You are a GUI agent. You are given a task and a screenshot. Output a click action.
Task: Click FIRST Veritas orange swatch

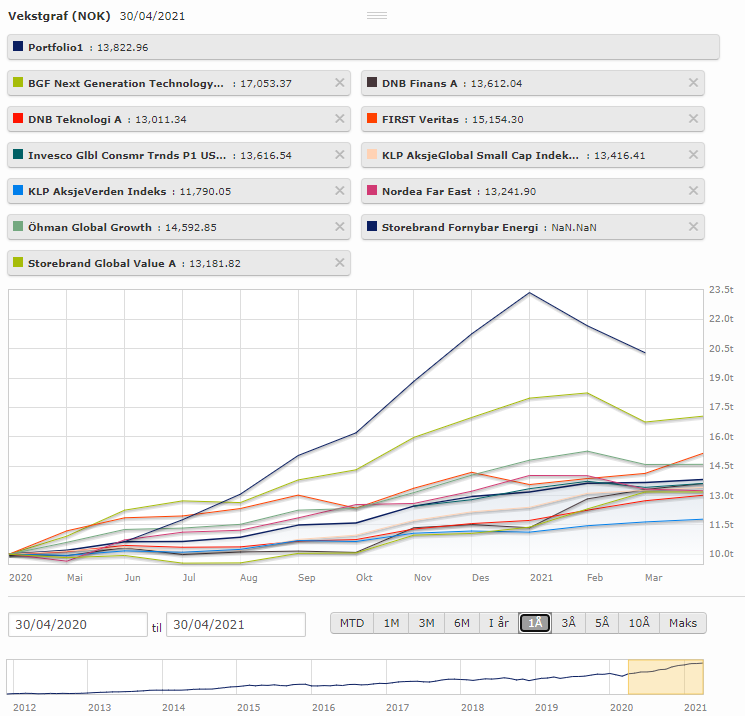tap(372, 118)
